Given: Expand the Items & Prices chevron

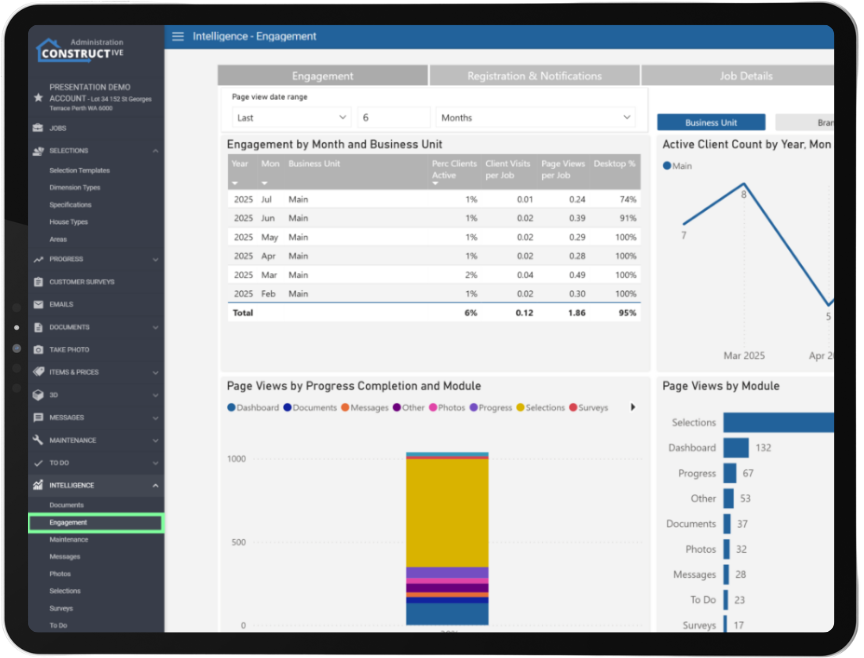Looking at the screenshot, I should [155, 373].
